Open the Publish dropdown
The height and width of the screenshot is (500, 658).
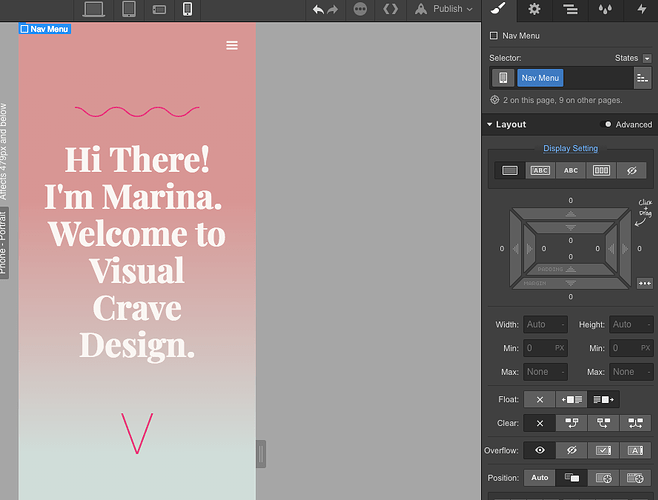click(x=444, y=9)
